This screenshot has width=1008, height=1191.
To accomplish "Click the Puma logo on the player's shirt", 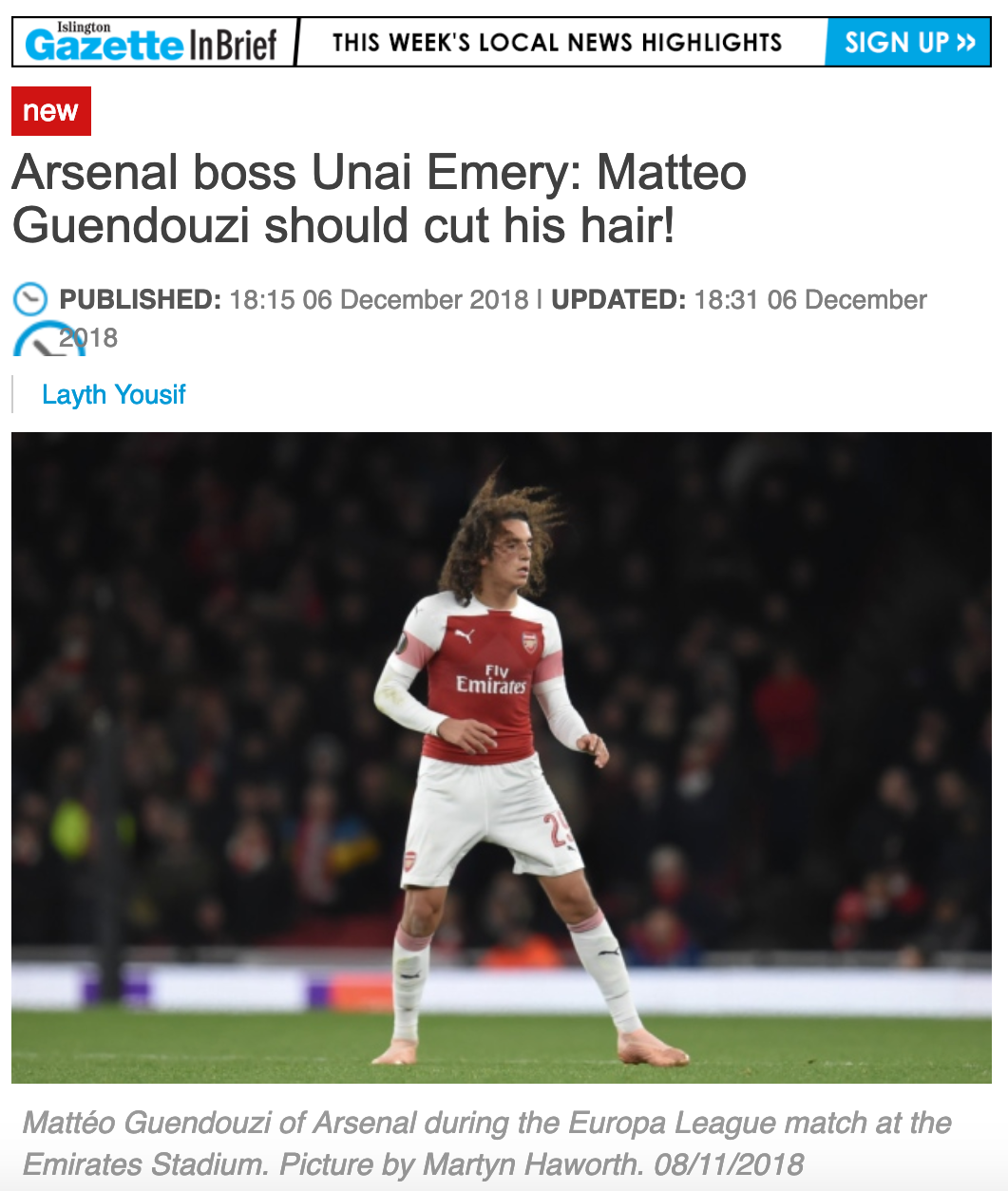I will (464, 634).
